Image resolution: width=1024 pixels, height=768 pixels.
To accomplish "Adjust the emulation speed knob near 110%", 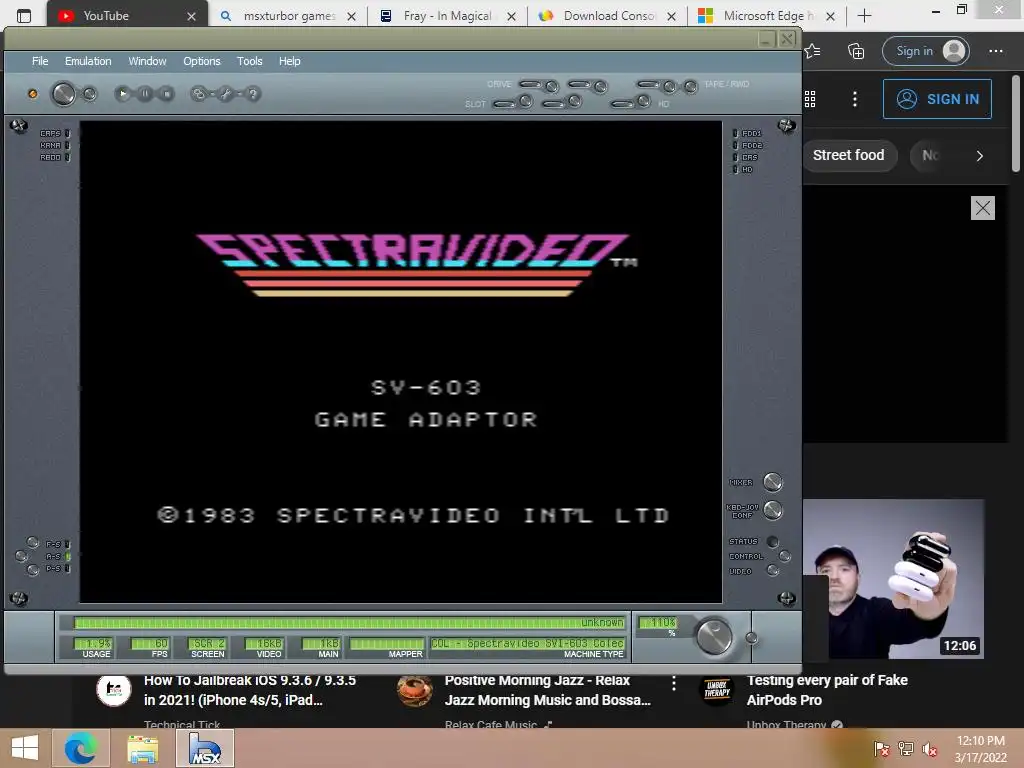I will click(714, 636).
